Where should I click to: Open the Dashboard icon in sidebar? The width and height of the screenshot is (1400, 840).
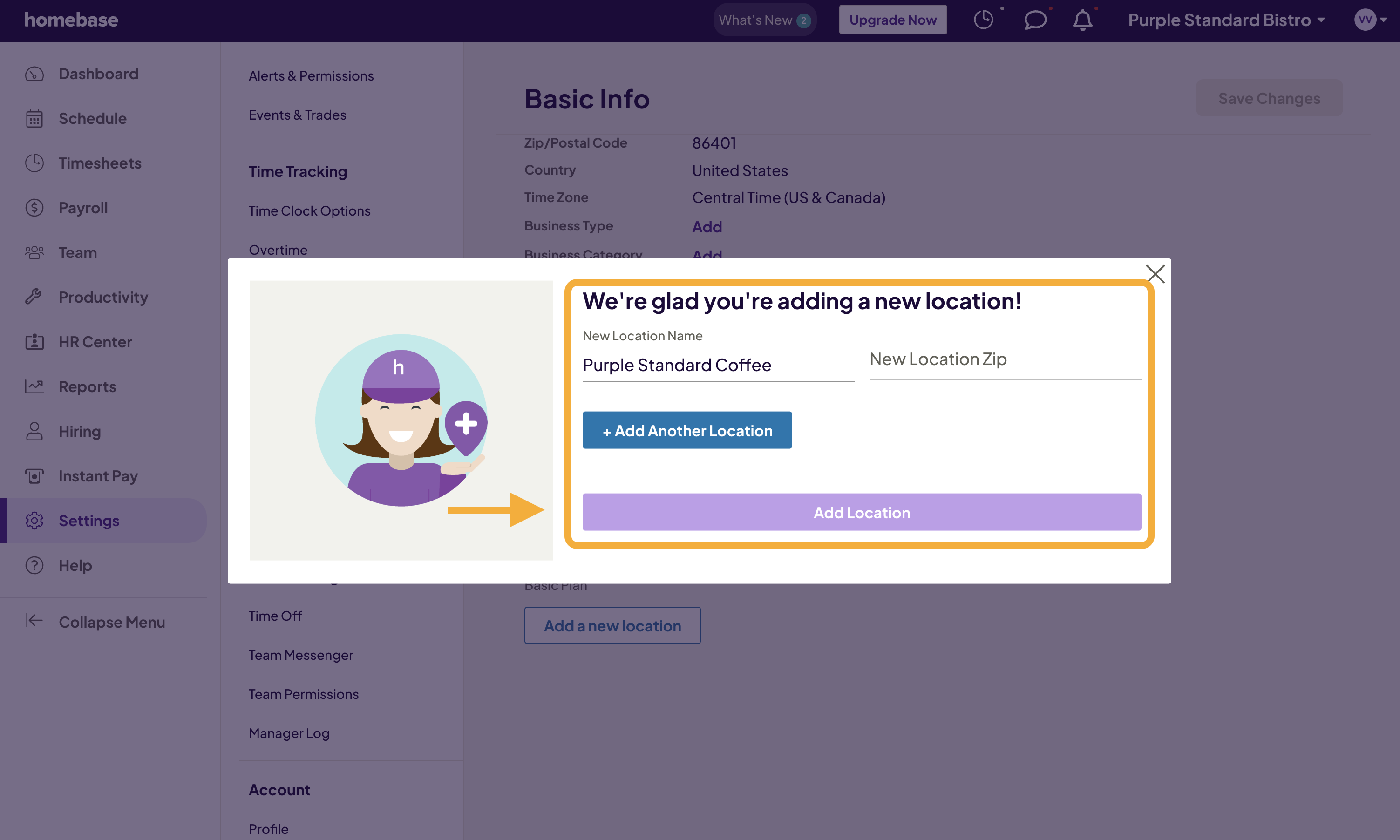tap(34, 74)
